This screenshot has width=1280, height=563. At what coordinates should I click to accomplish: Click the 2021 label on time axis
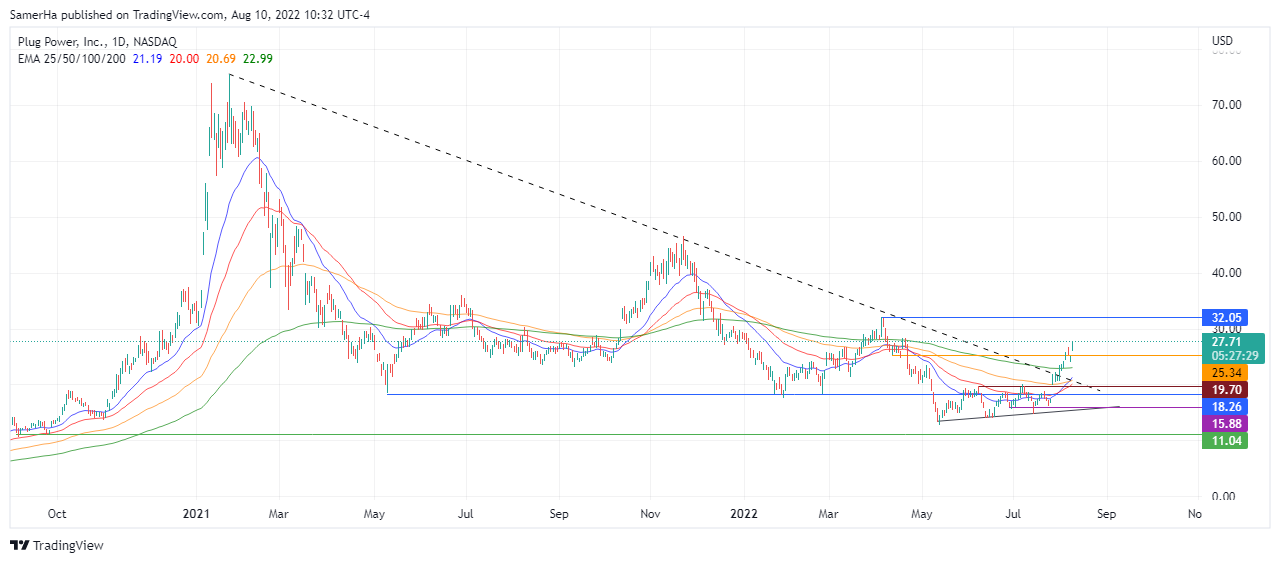pos(196,514)
